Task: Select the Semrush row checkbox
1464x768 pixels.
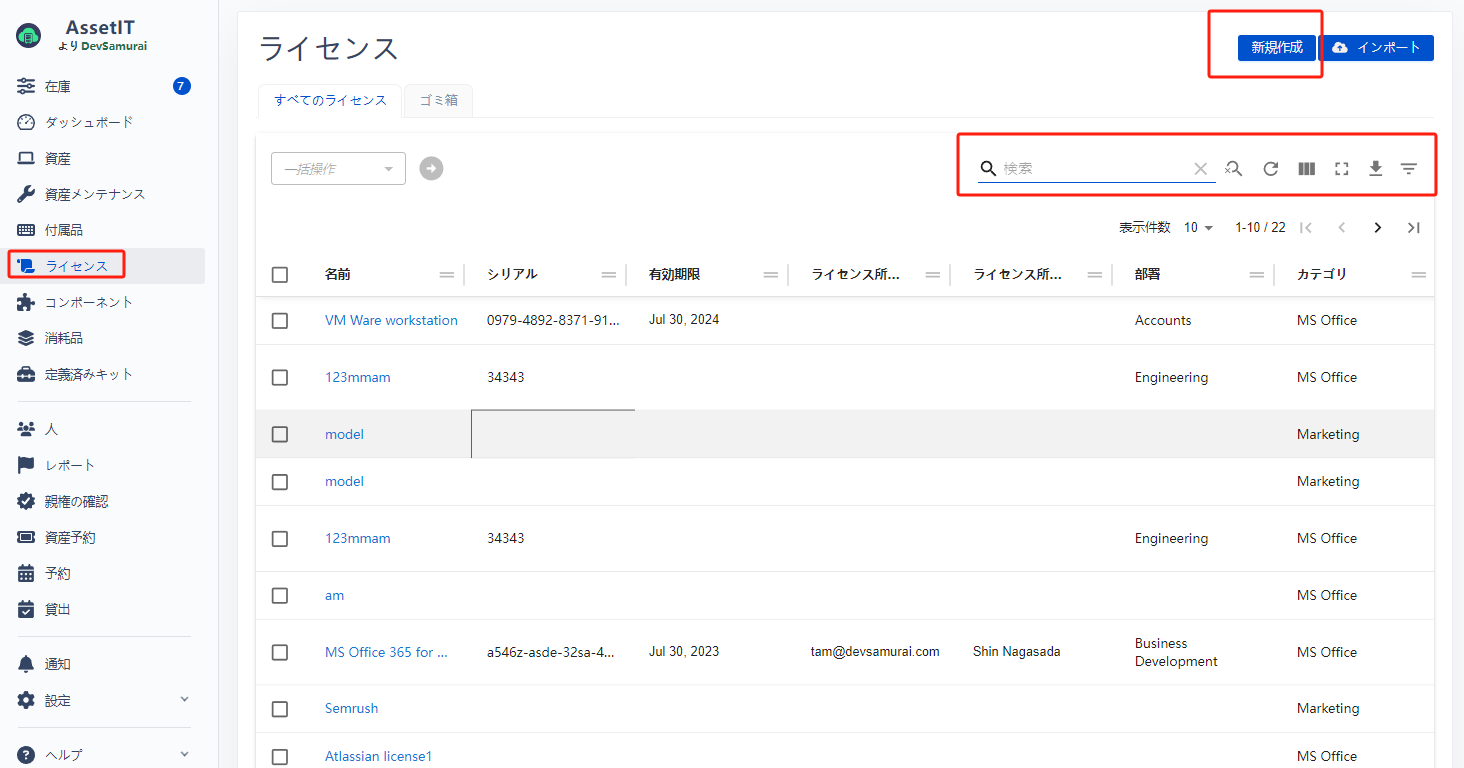Action: click(x=280, y=709)
